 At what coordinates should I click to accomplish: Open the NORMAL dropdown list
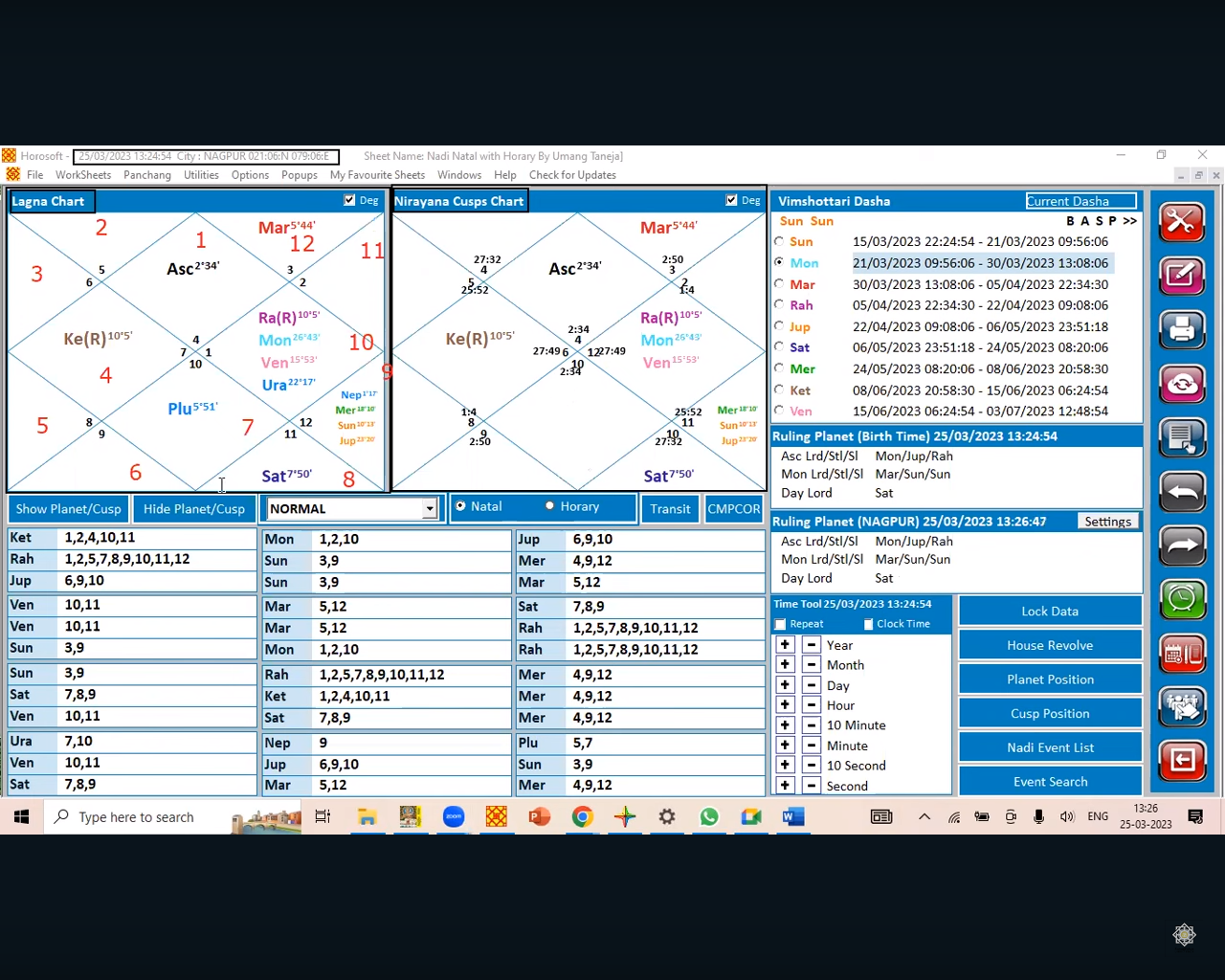click(x=430, y=509)
